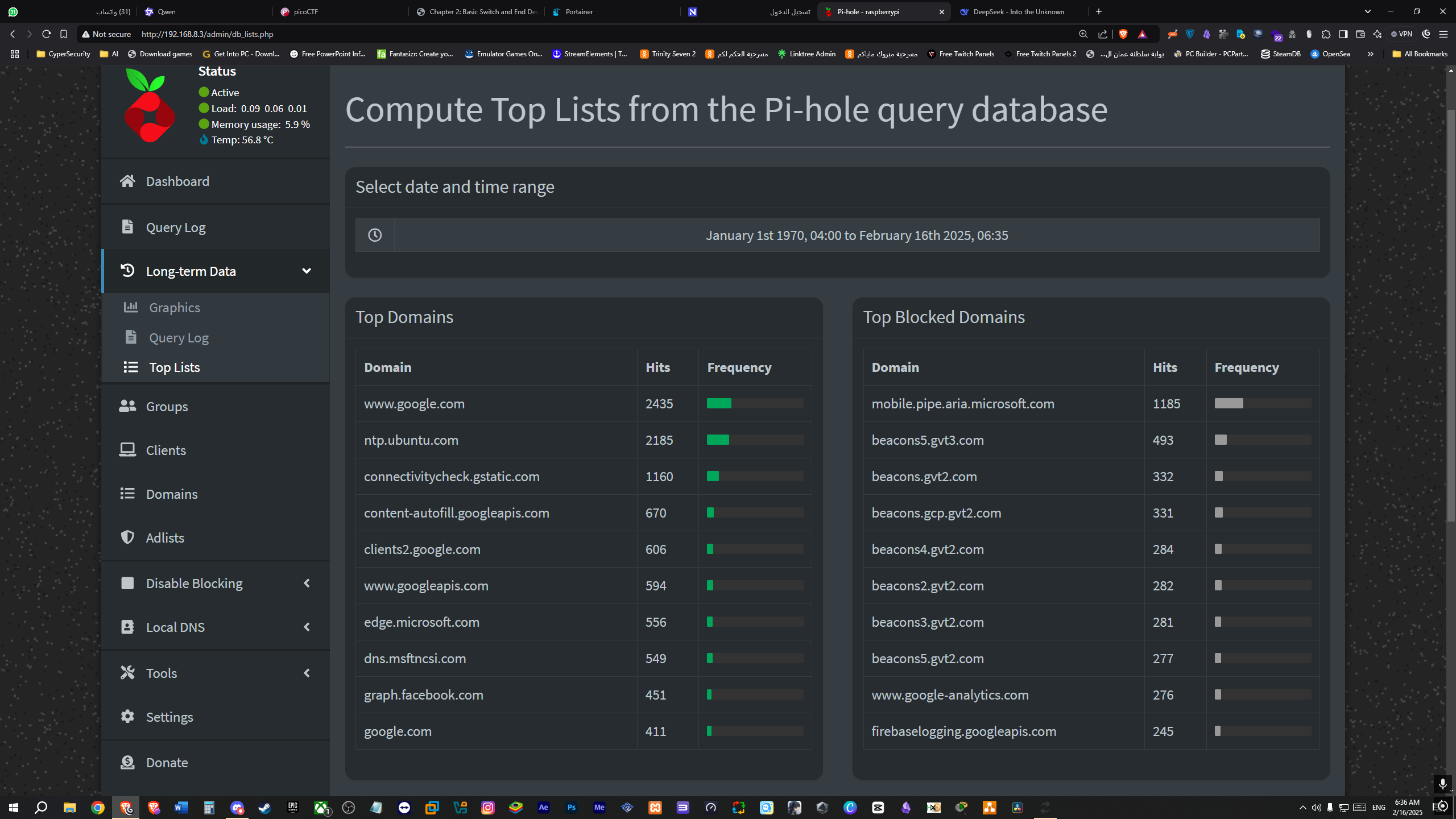Click the browser back arrow
Screen dimensions: 1456x819
pos(13,34)
